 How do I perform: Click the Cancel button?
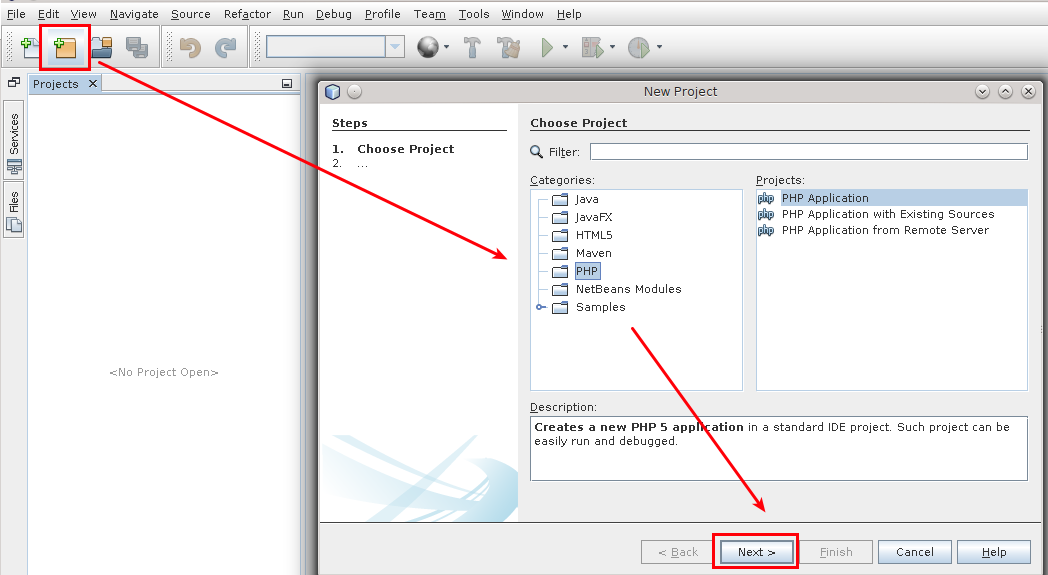pyautogui.click(x=914, y=552)
